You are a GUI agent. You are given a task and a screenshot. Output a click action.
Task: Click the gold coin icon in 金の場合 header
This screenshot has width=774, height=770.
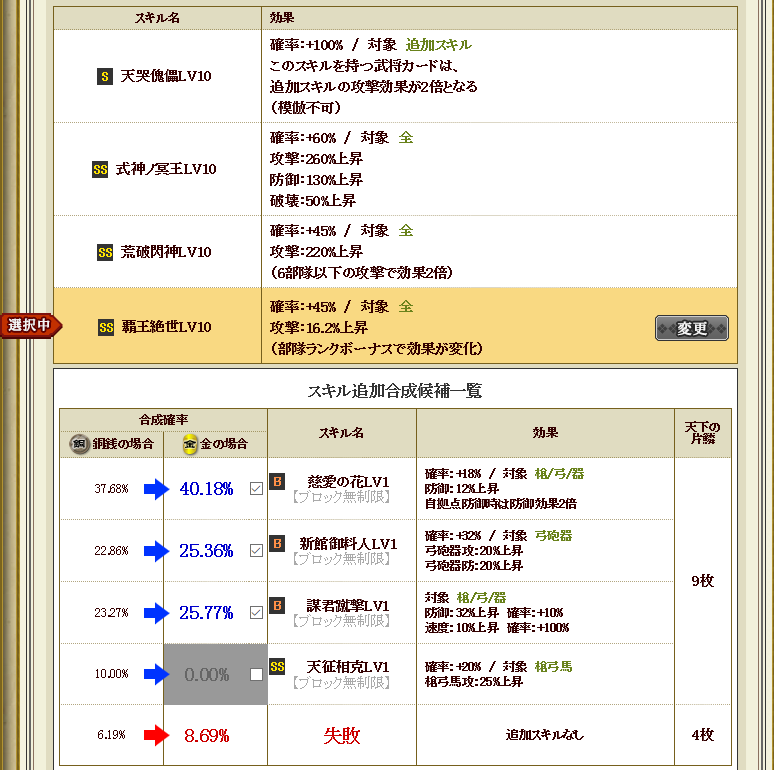click(190, 444)
